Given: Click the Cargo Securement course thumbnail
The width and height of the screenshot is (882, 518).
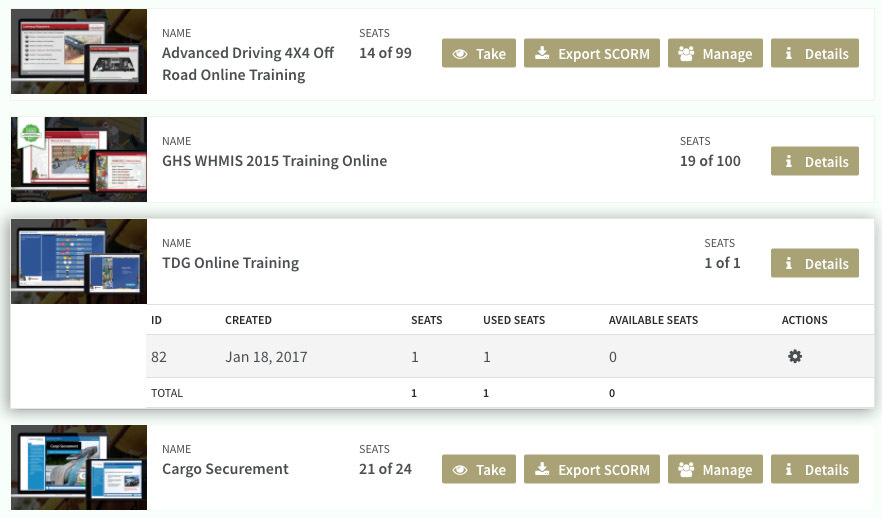Looking at the screenshot, I should click(x=79, y=467).
